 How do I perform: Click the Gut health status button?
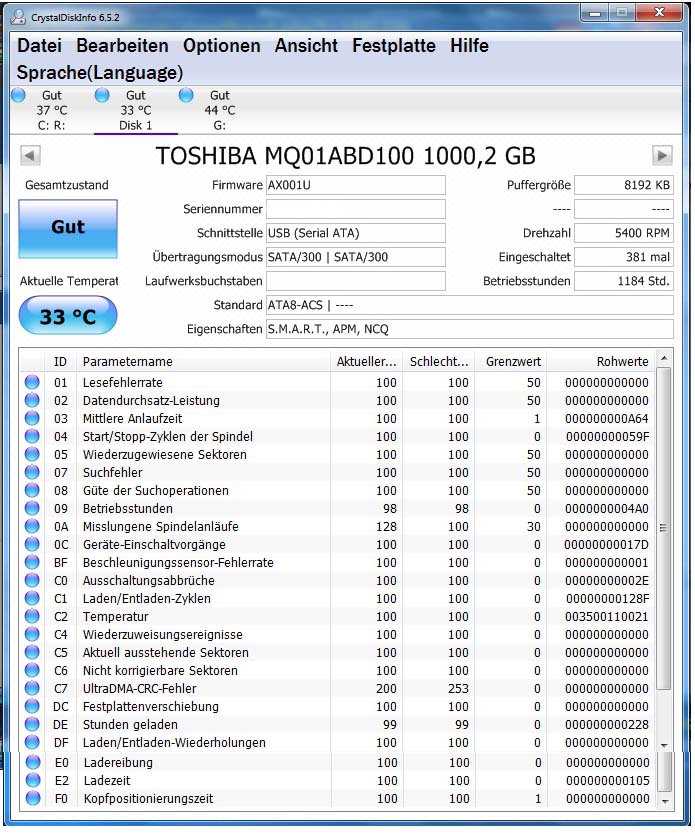tap(68, 228)
